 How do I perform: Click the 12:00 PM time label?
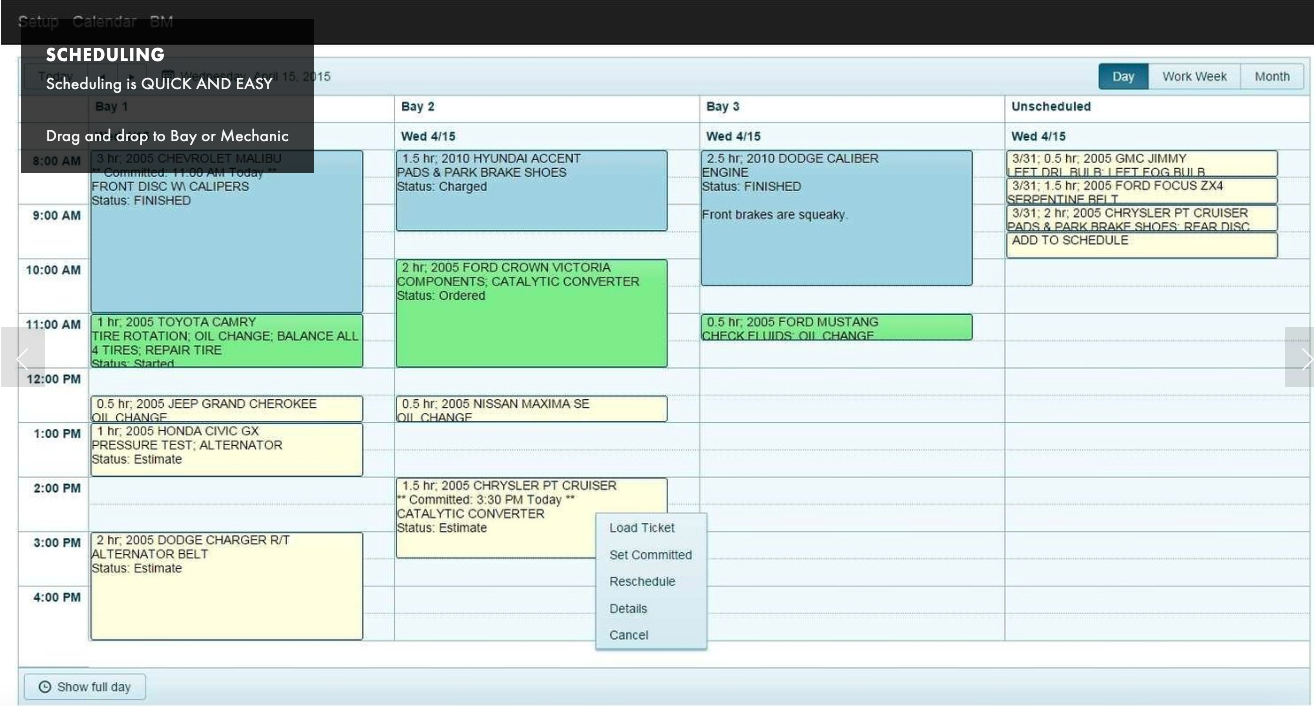pos(53,379)
